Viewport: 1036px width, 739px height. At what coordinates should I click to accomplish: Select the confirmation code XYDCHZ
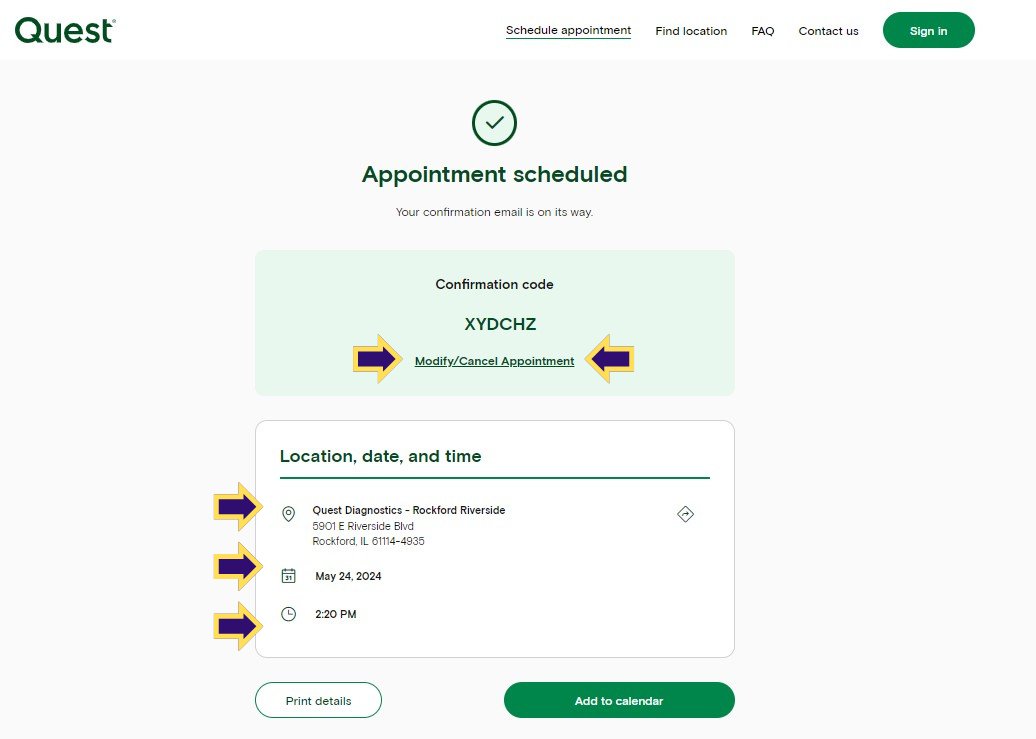click(x=500, y=324)
